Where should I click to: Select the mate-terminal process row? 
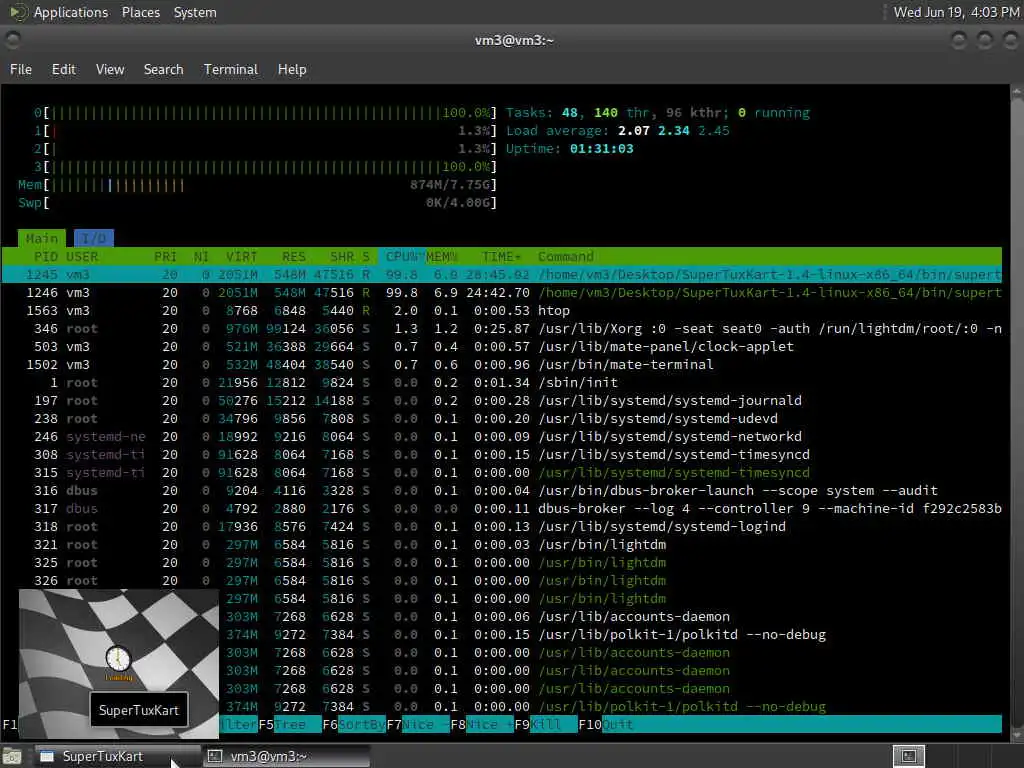(x=502, y=364)
